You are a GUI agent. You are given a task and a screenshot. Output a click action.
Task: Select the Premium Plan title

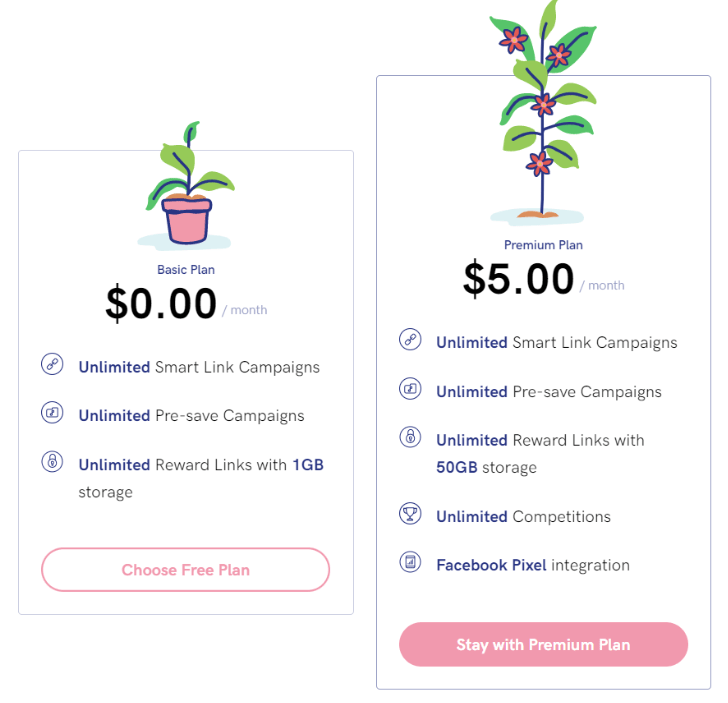tap(543, 245)
